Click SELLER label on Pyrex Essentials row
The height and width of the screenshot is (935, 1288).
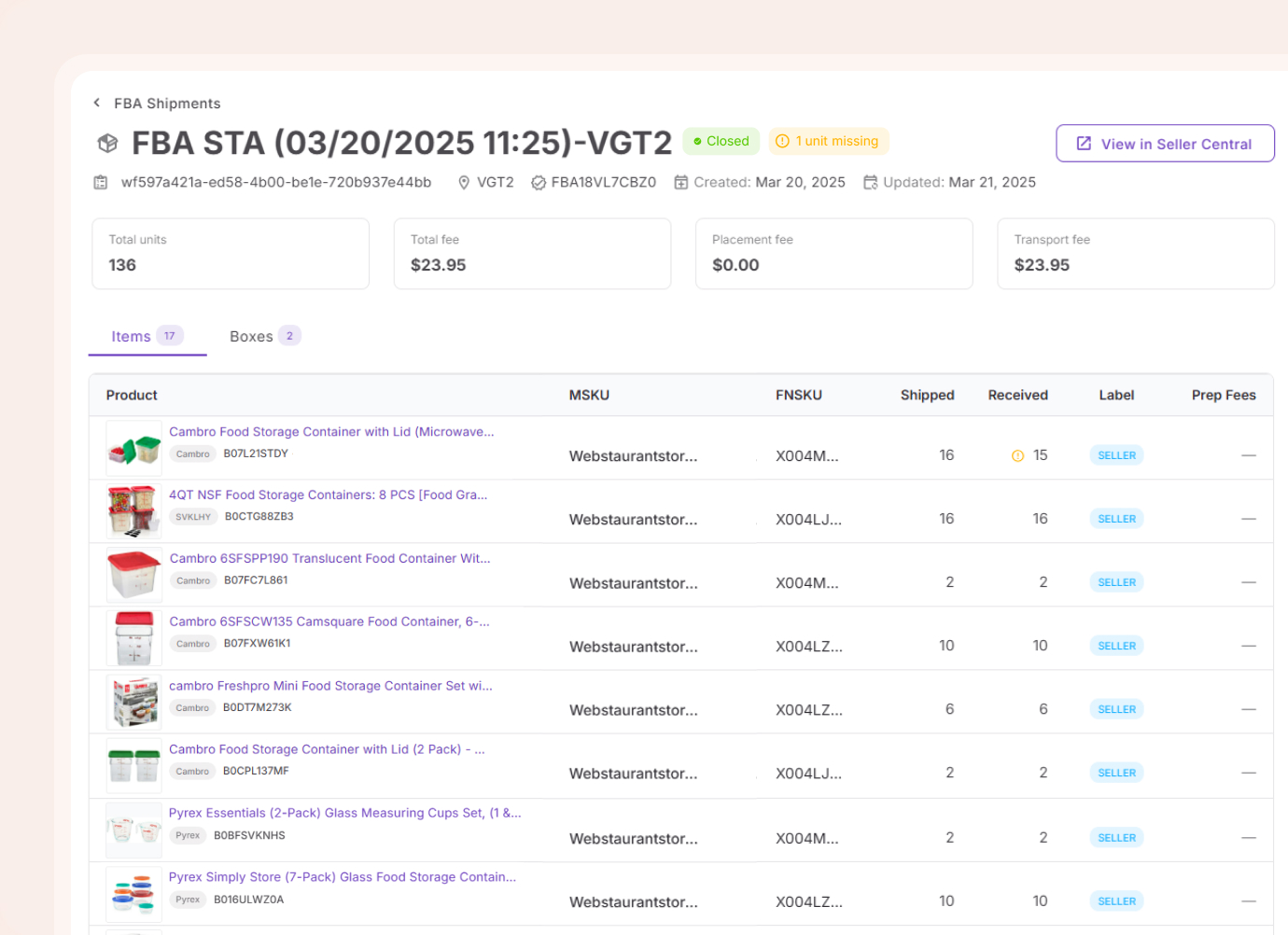(x=1116, y=838)
